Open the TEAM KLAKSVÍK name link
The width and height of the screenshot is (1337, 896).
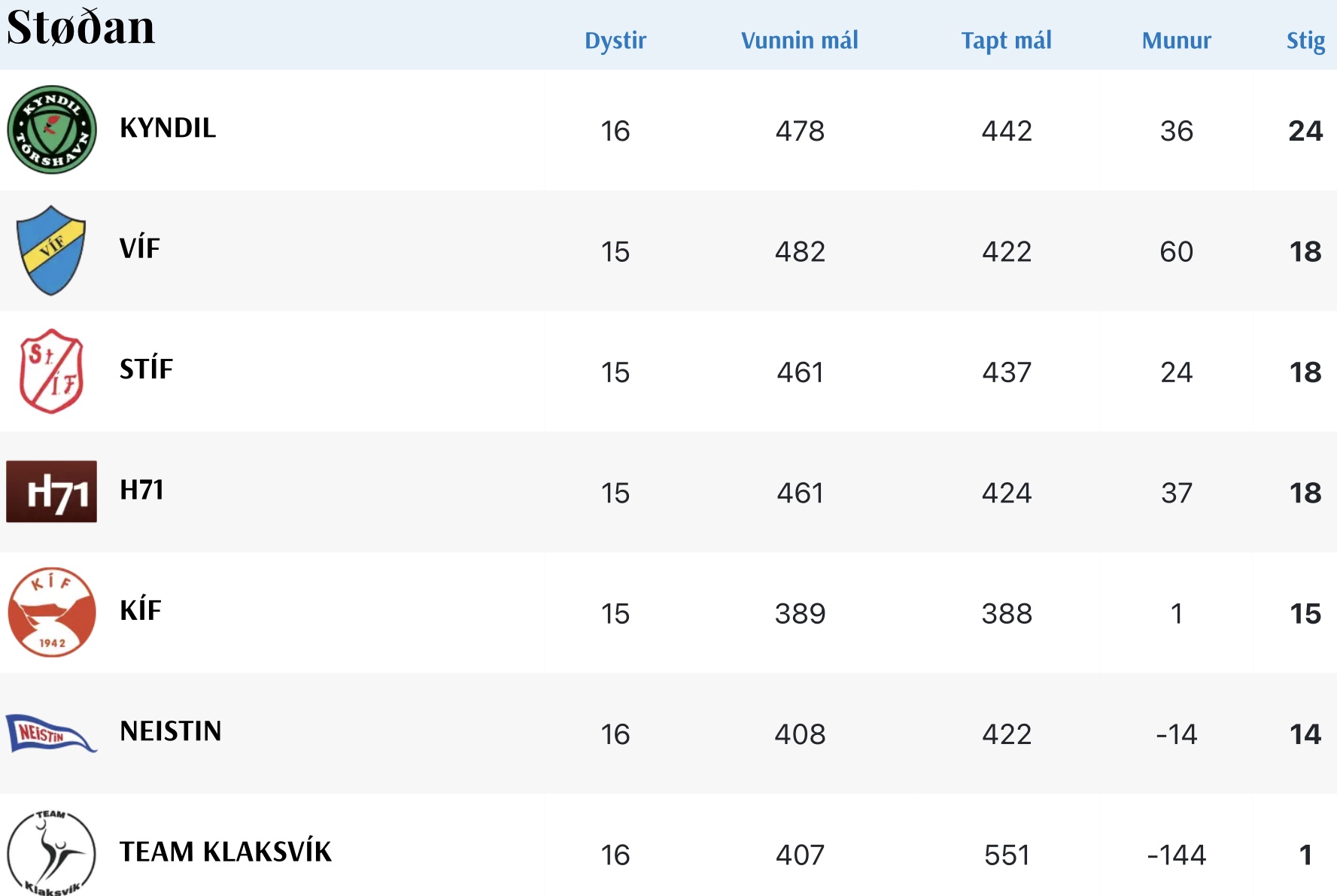226,852
